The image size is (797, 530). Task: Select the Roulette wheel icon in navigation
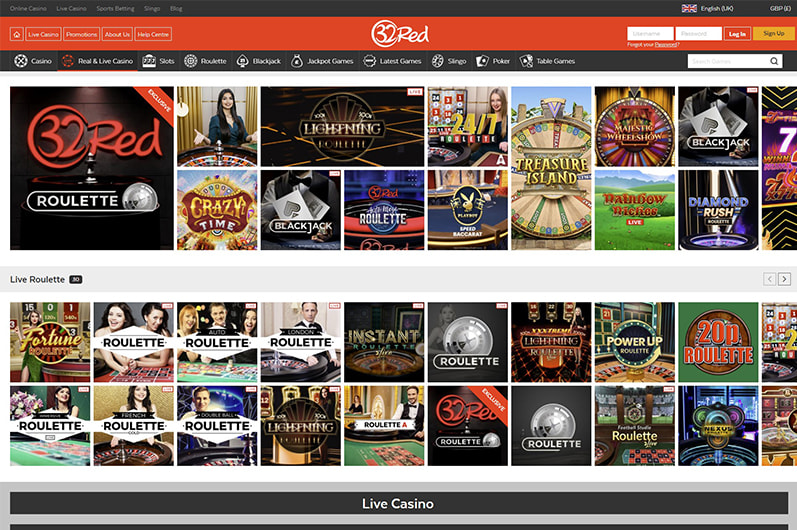tap(191, 61)
